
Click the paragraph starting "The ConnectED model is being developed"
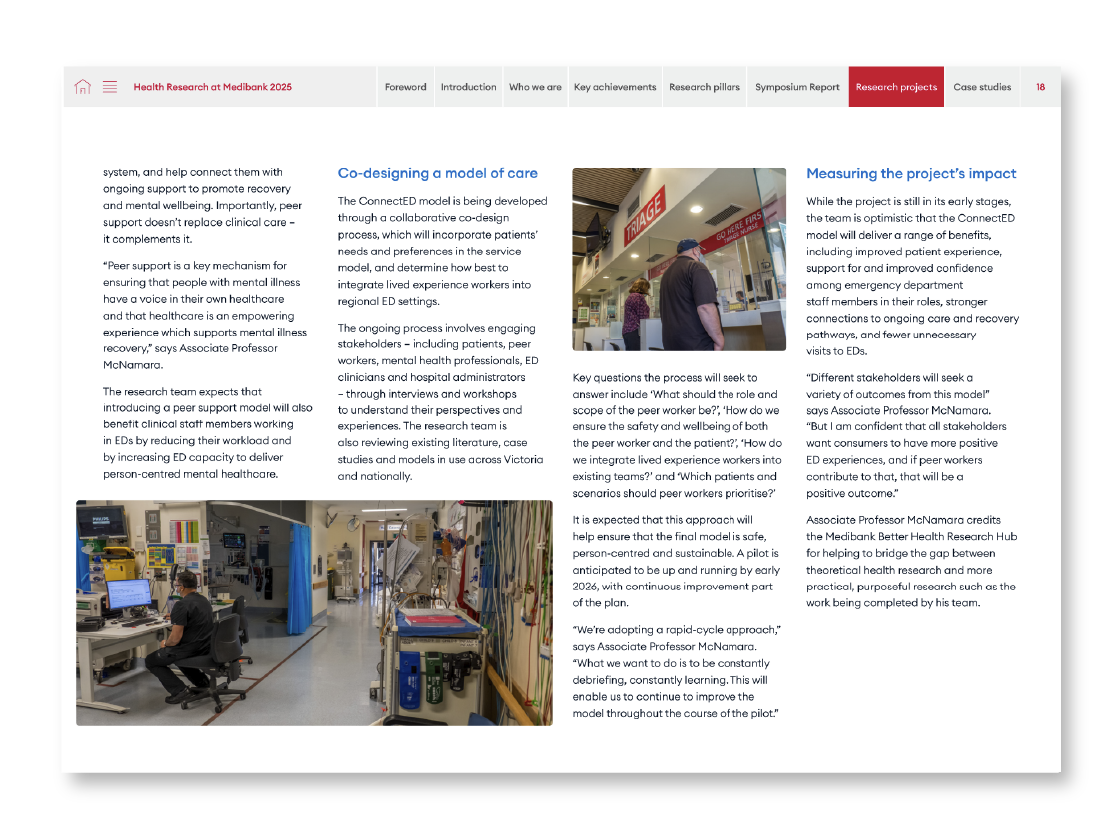coord(443,251)
